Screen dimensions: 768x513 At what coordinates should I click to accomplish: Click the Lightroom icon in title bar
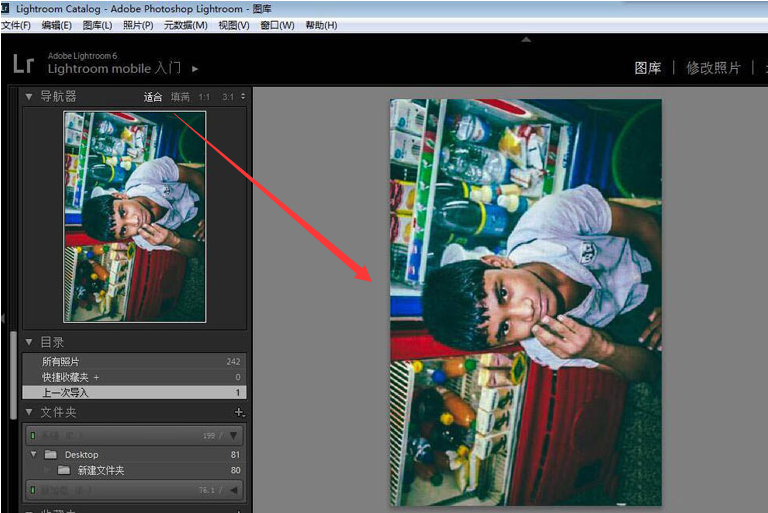pos(5,8)
